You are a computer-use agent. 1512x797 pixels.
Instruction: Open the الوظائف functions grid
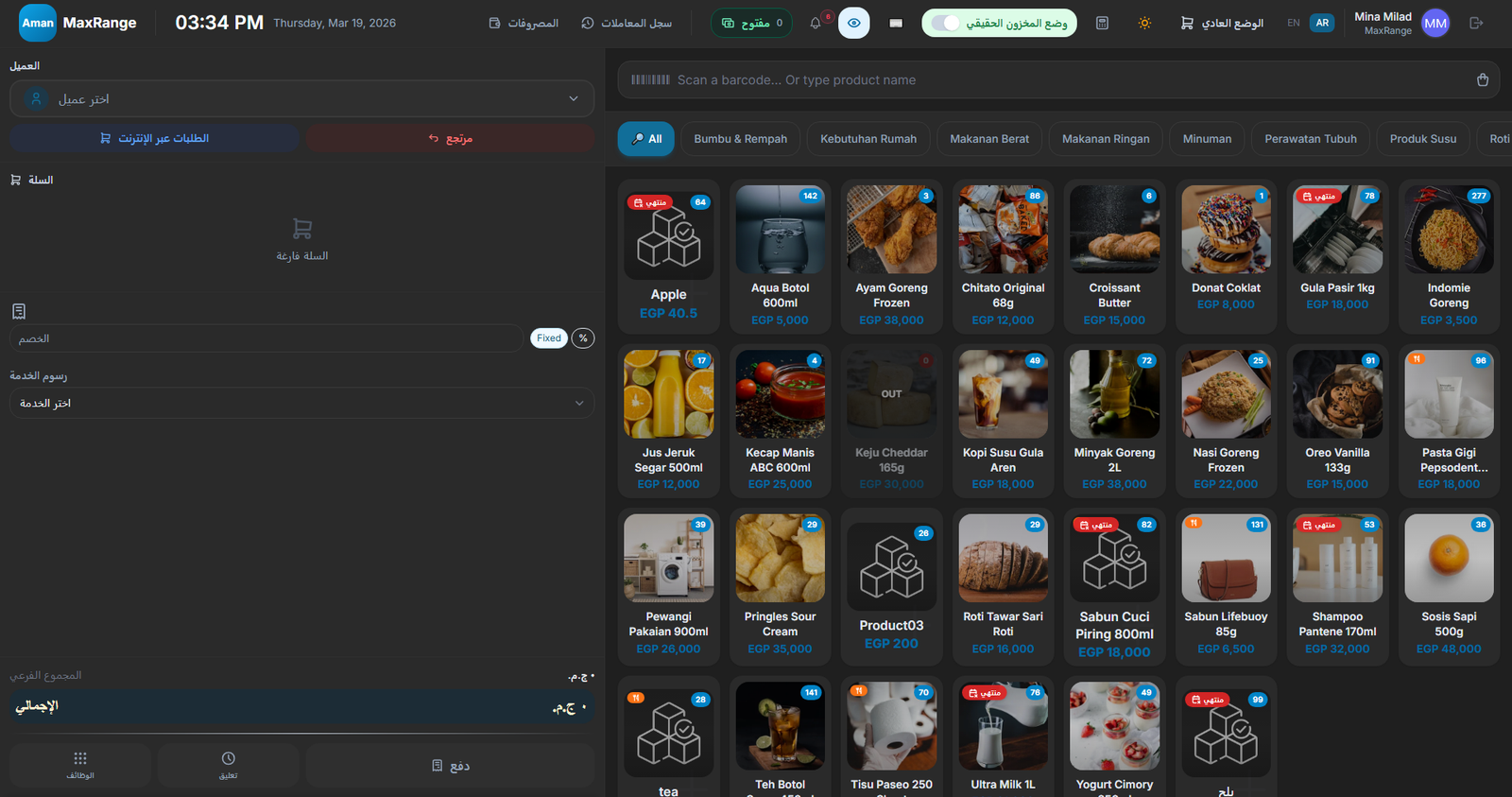[80, 765]
